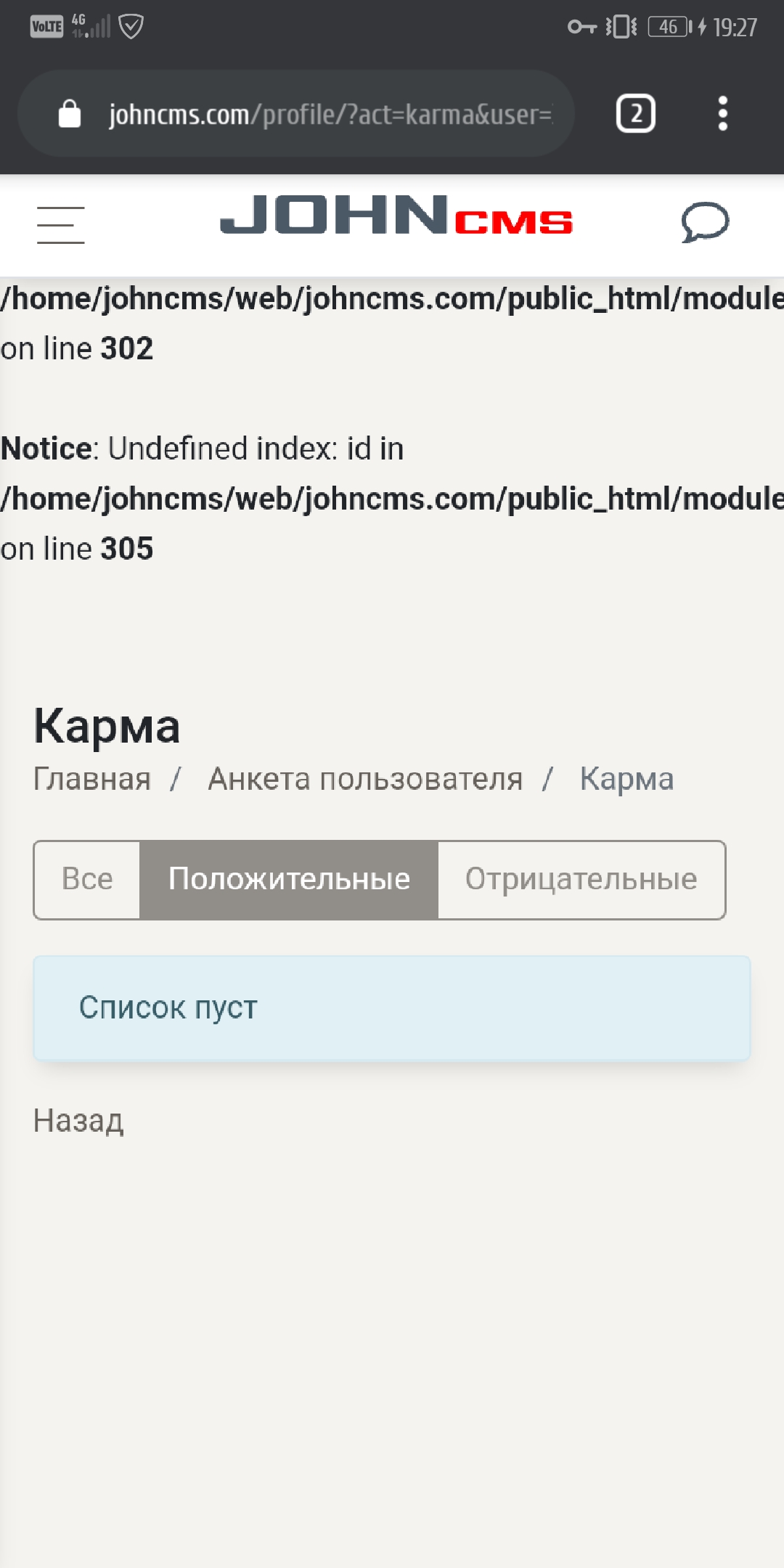The image size is (784, 1568).
Task: Focus the johncms.com address bar
Action: [330, 114]
